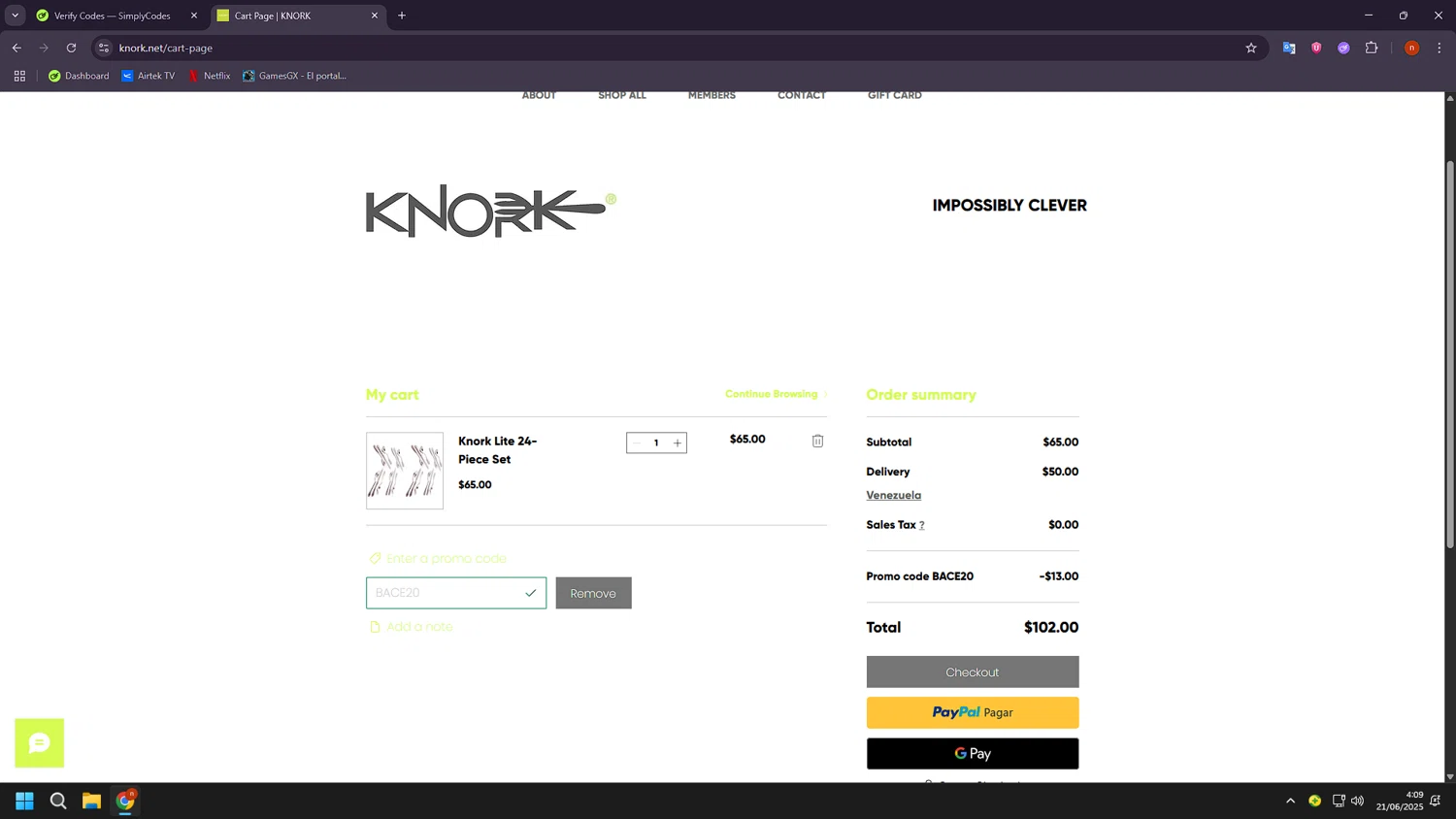
Task: Click the product thumbnail image
Action: (x=405, y=471)
